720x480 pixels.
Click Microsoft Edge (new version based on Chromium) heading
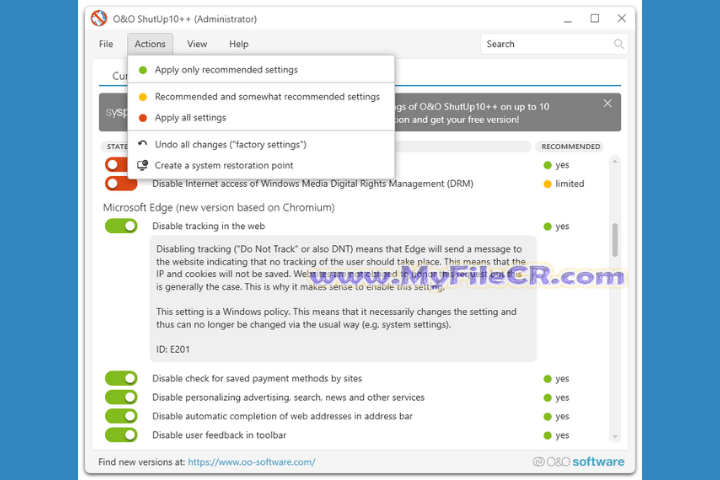pos(219,208)
